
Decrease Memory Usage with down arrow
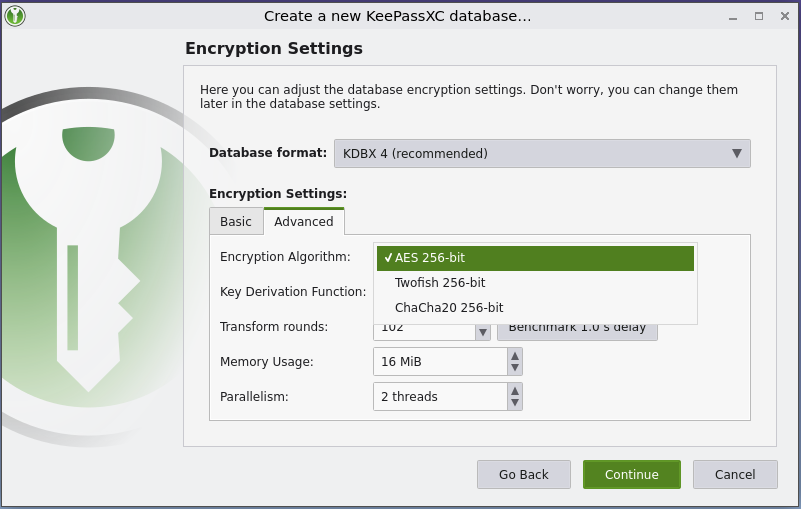tap(515, 368)
